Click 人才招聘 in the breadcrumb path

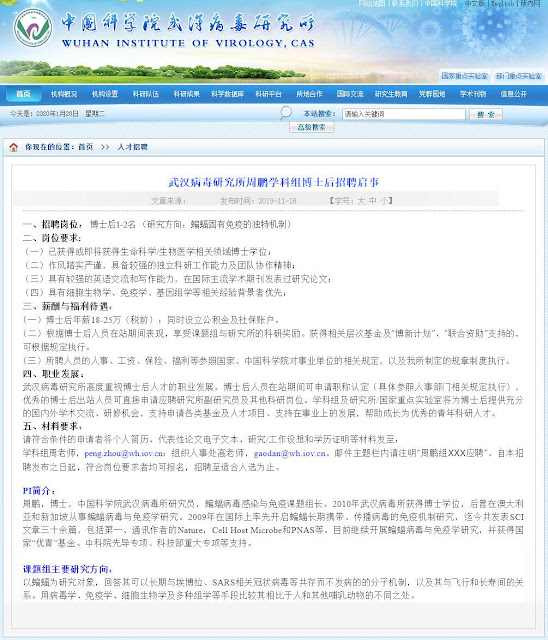point(132,147)
